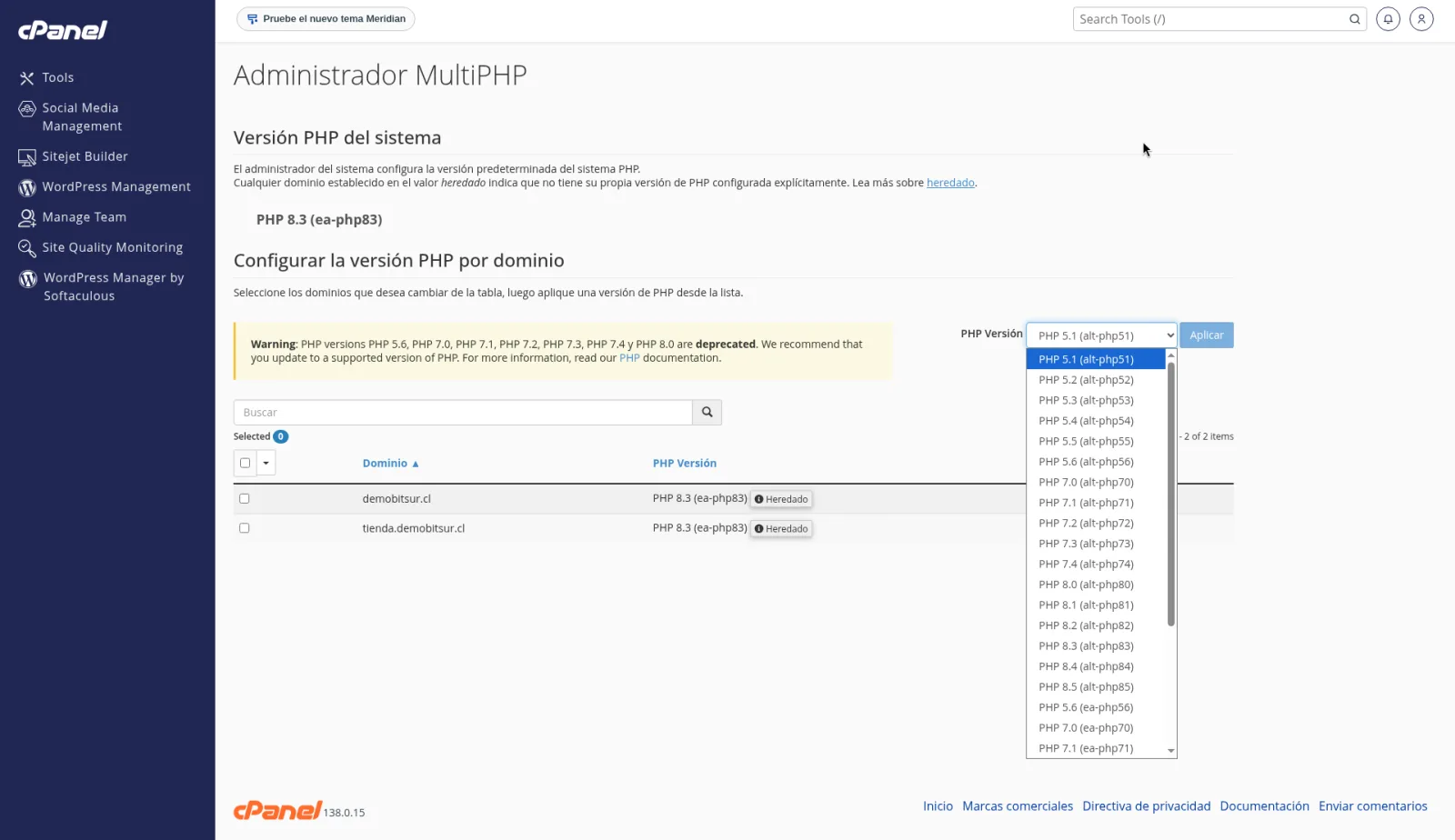Open the user account icon
Viewport: 1455px width, 840px height.
[x=1421, y=19]
